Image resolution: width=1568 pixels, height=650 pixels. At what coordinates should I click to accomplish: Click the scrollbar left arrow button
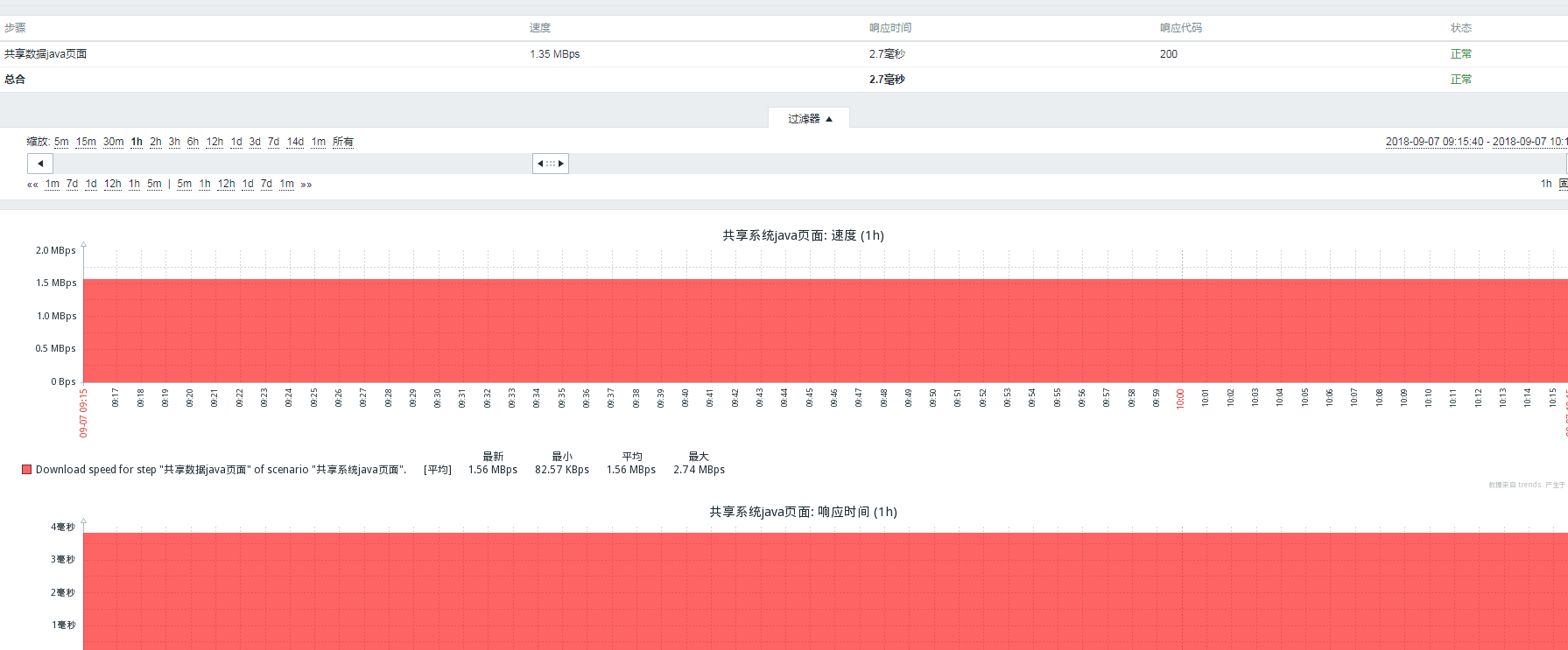point(40,164)
